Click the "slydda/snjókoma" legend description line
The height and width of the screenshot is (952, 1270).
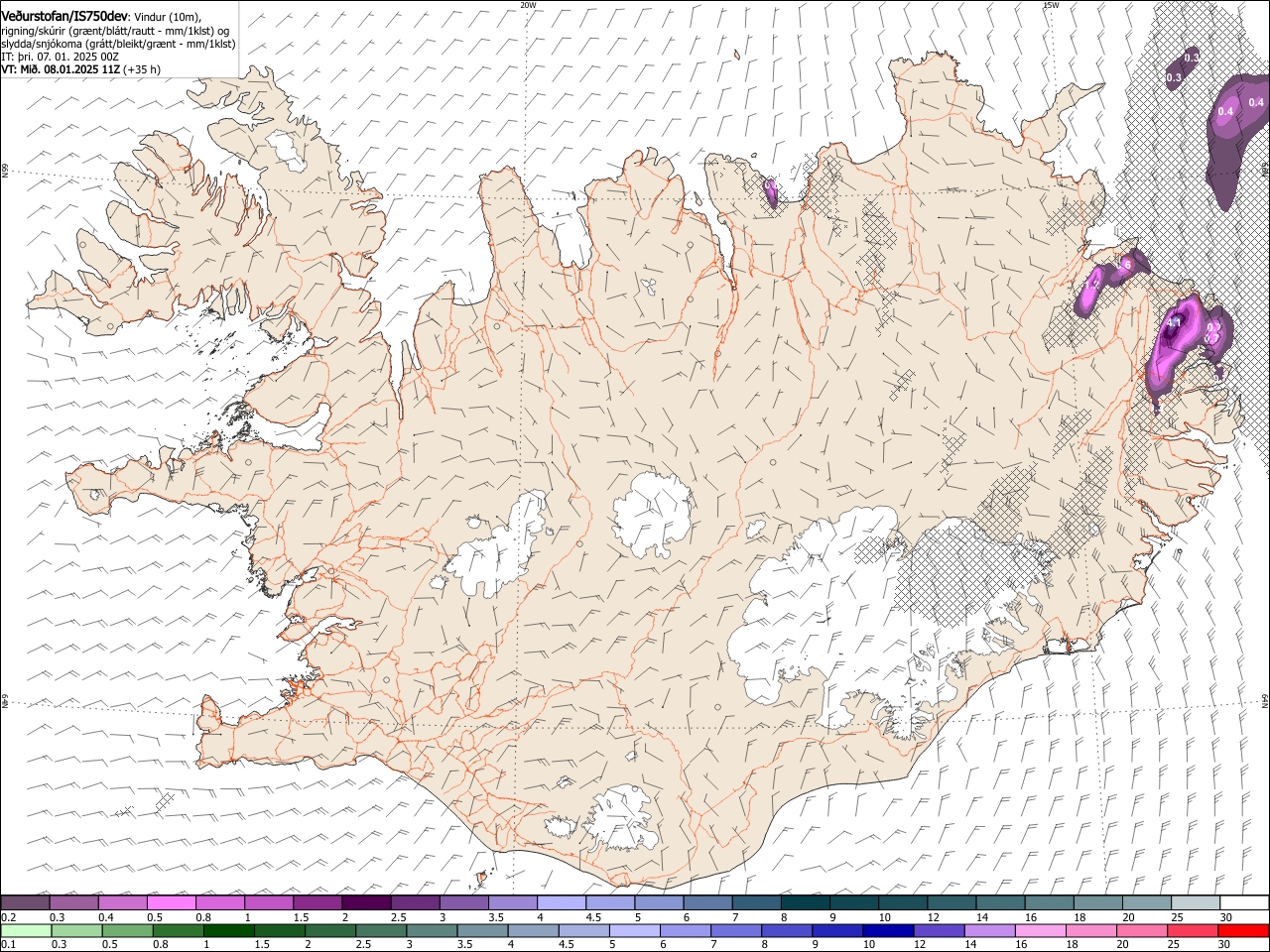click(118, 44)
